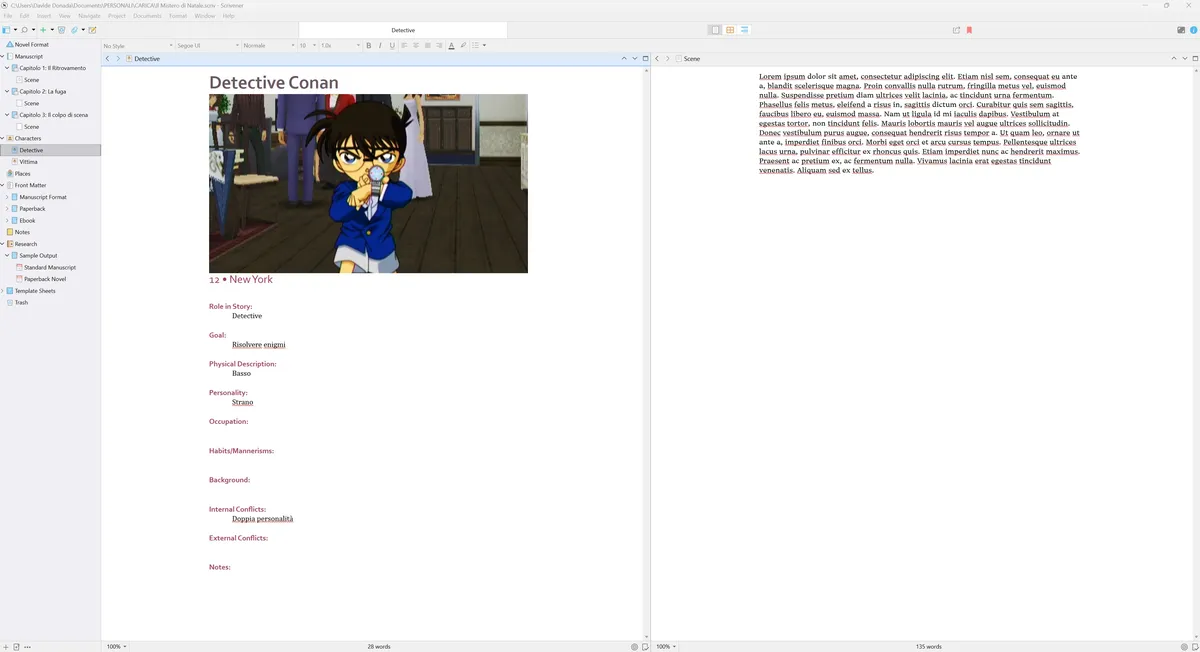The height and width of the screenshot is (652, 1200).
Task: Toggle the blue Inspector info icon
Action: (1194, 30)
